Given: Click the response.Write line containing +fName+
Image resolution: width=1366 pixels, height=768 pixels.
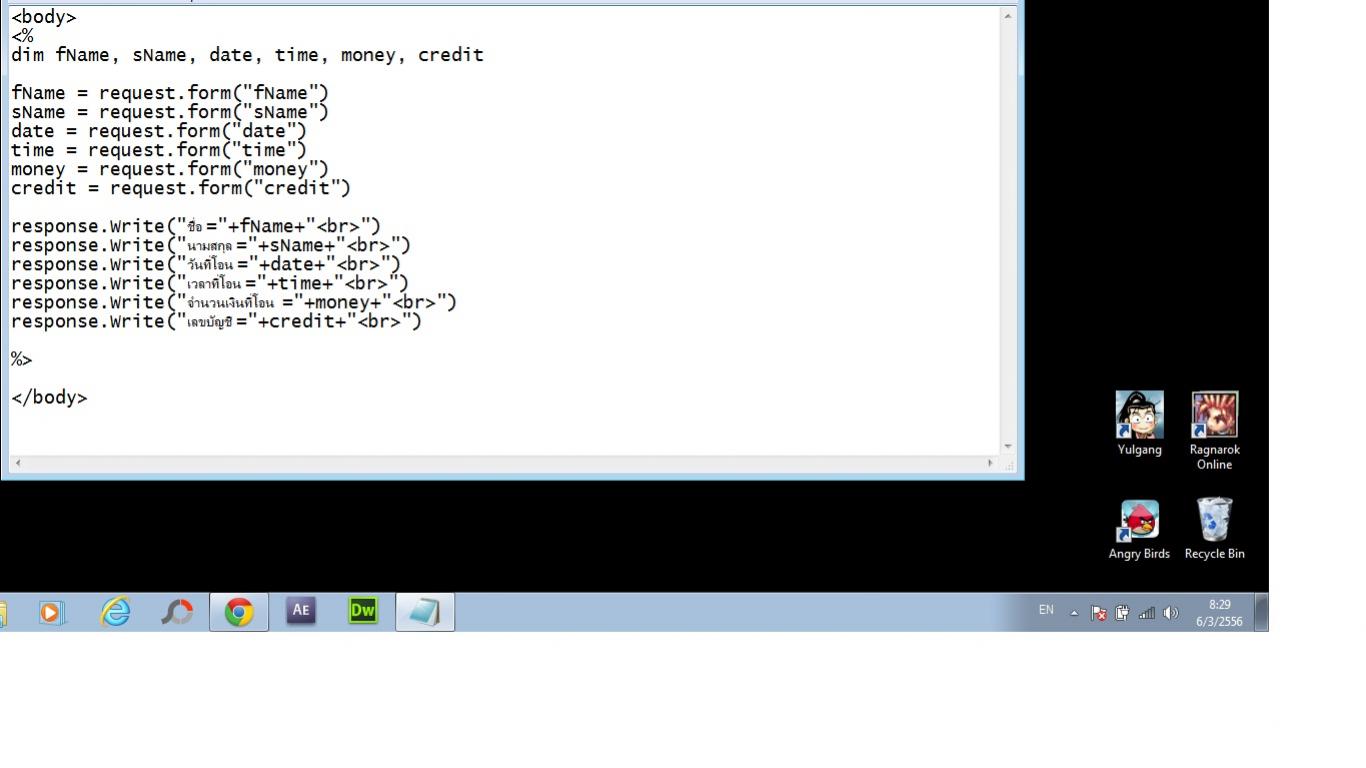Looking at the screenshot, I should pos(196,226).
